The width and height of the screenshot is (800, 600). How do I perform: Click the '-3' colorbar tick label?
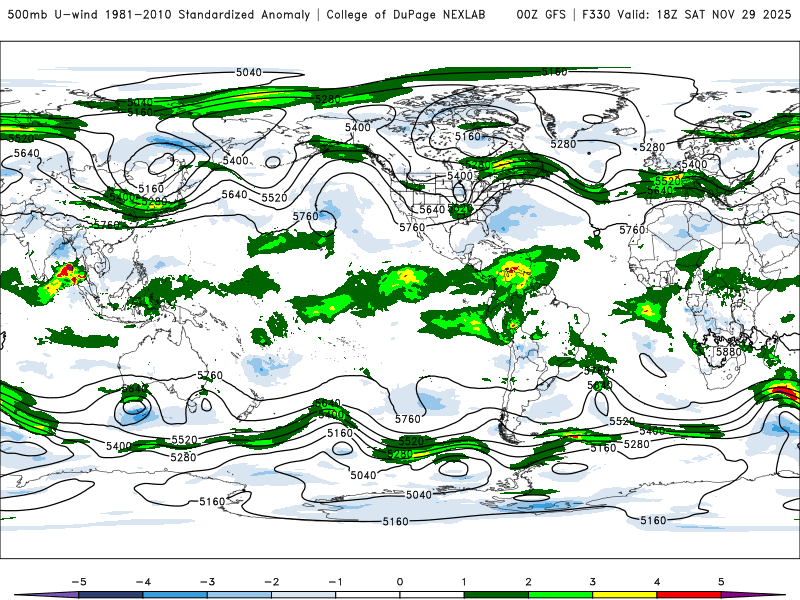click(x=207, y=582)
